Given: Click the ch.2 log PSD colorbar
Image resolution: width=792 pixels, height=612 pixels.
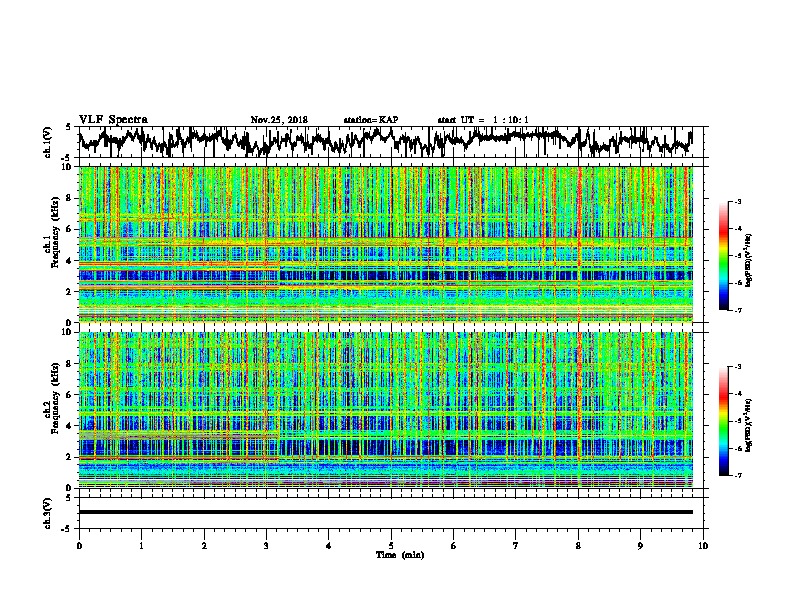Looking at the screenshot, I should point(723,421).
